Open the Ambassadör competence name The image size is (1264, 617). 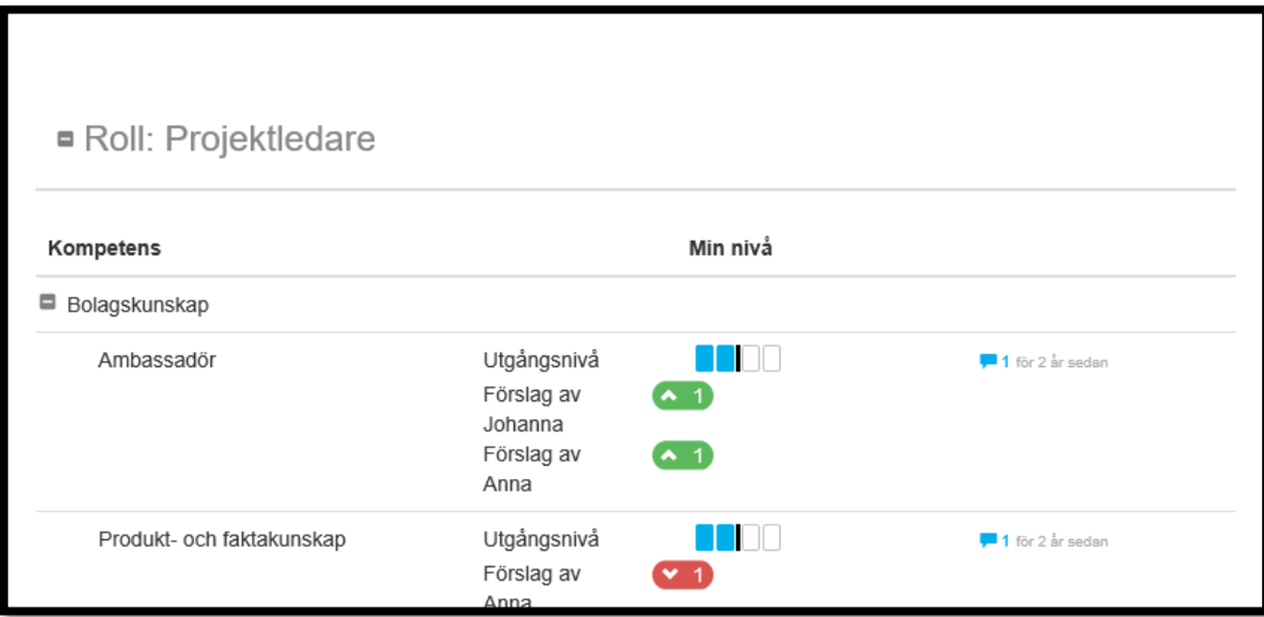pos(156,361)
